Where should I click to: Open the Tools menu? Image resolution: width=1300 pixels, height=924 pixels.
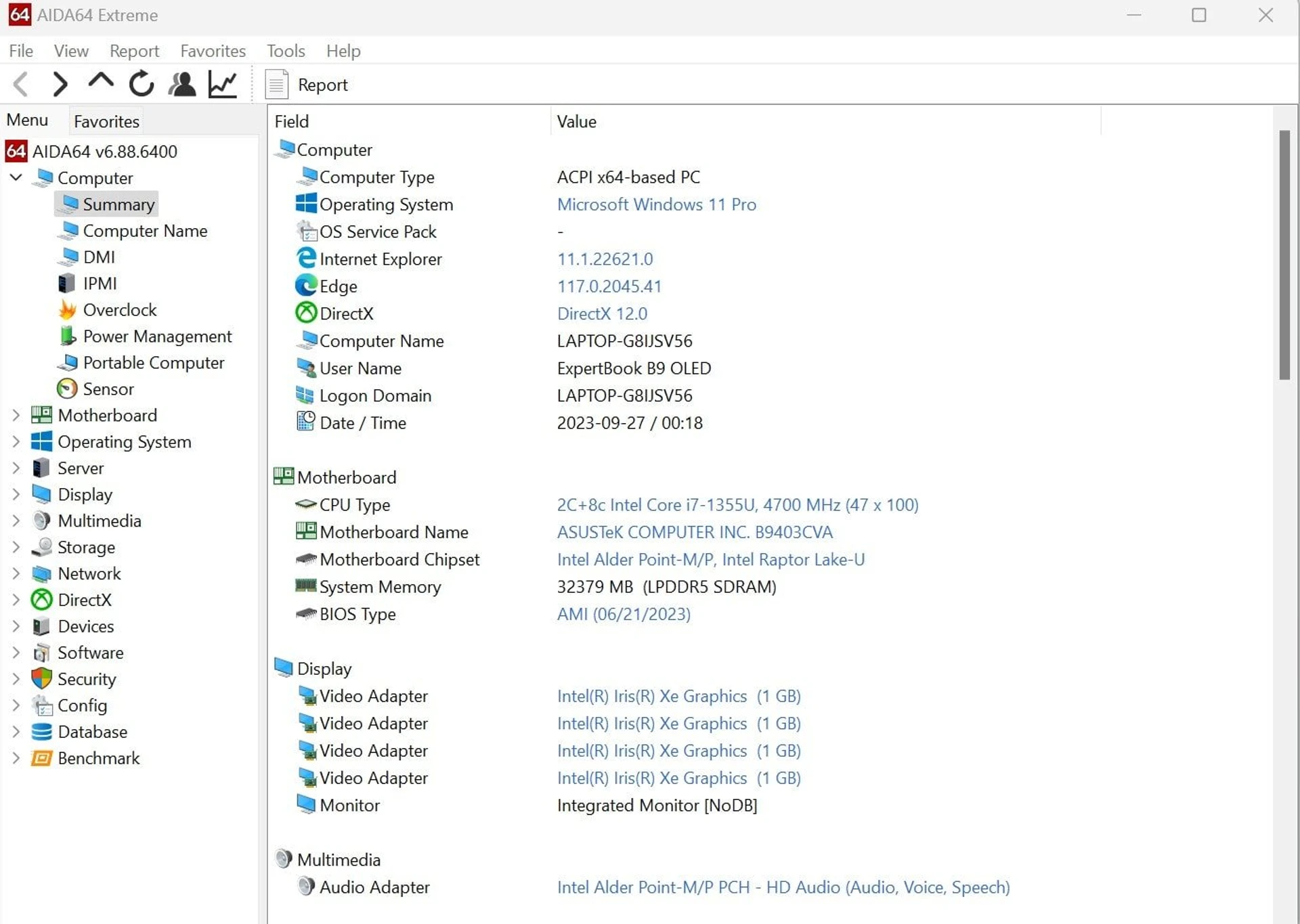(286, 51)
